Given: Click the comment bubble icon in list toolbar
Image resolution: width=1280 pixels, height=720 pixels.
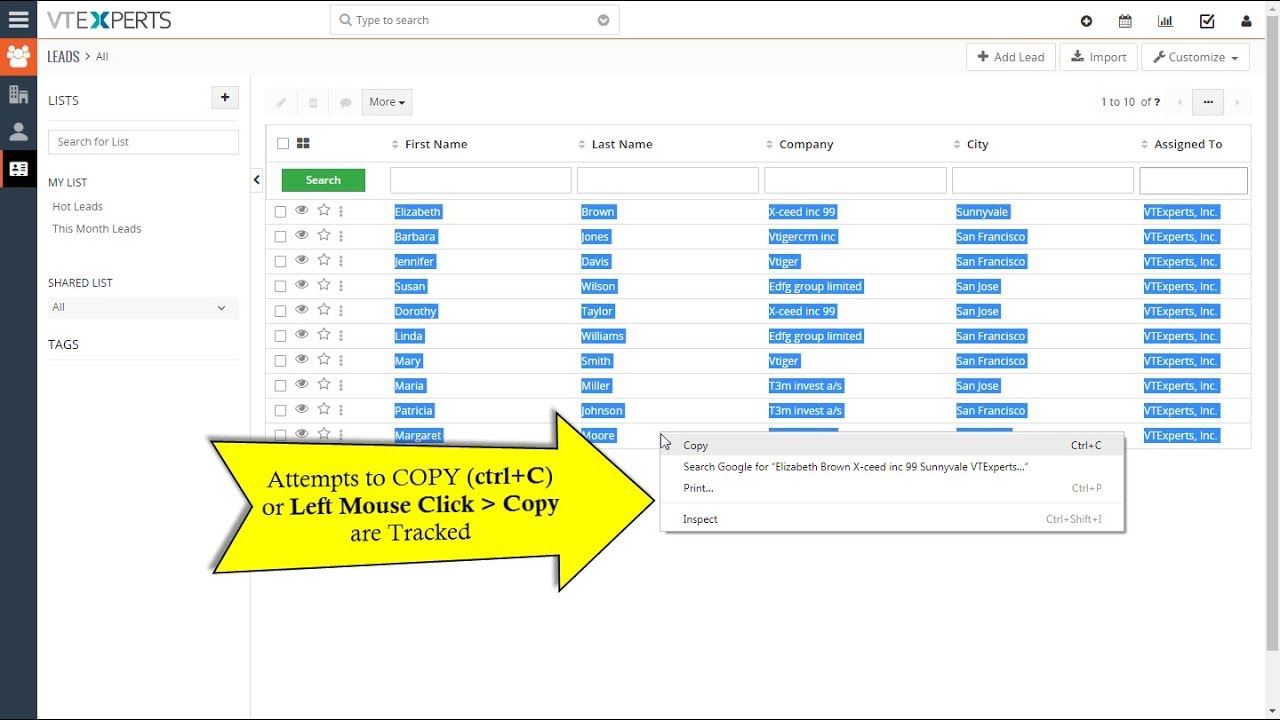Looking at the screenshot, I should 345,102.
